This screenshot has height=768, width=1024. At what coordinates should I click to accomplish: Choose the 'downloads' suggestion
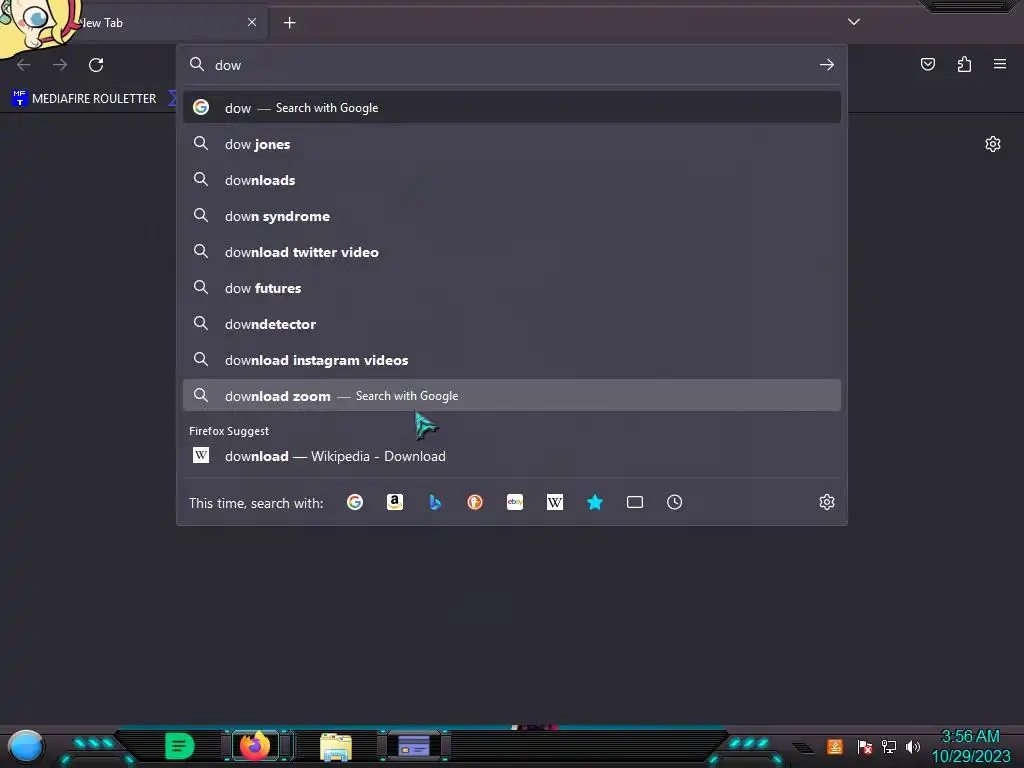[512, 180]
